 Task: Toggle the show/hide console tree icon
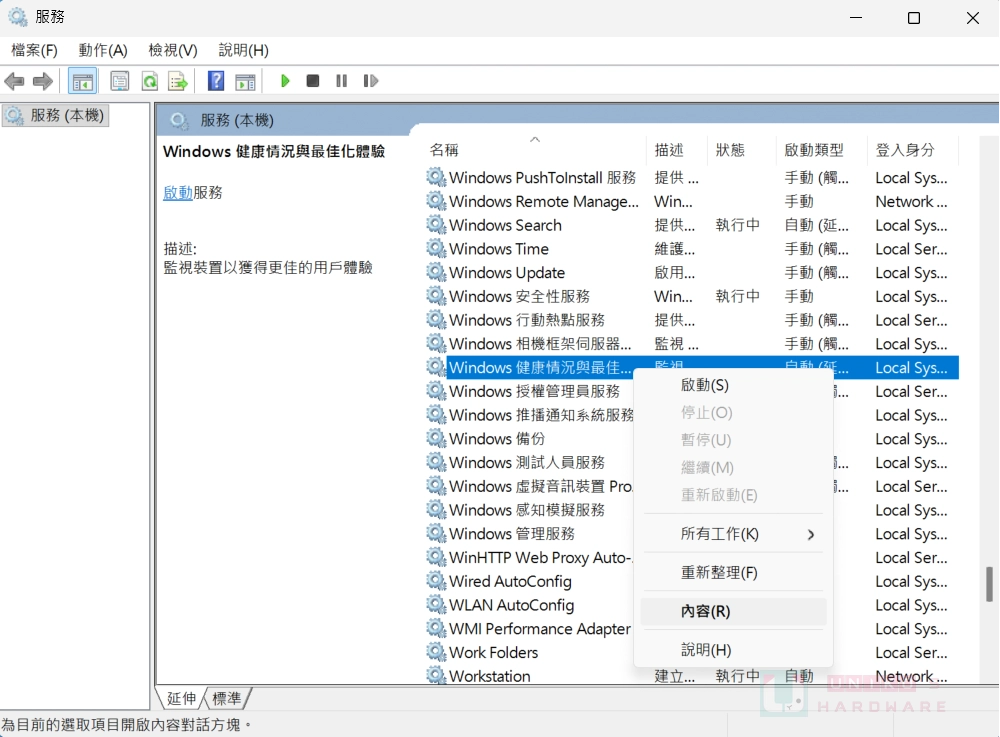coord(82,81)
